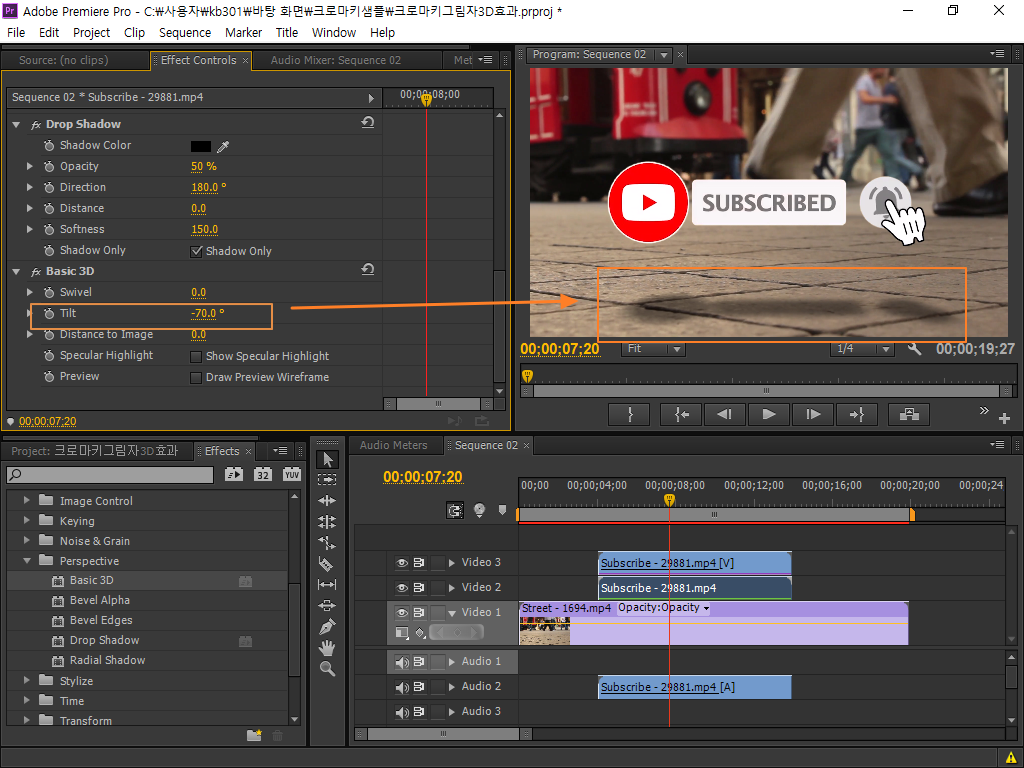Select the Pen tool
Image resolution: width=1024 pixels, height=768 pixels.
327,627
